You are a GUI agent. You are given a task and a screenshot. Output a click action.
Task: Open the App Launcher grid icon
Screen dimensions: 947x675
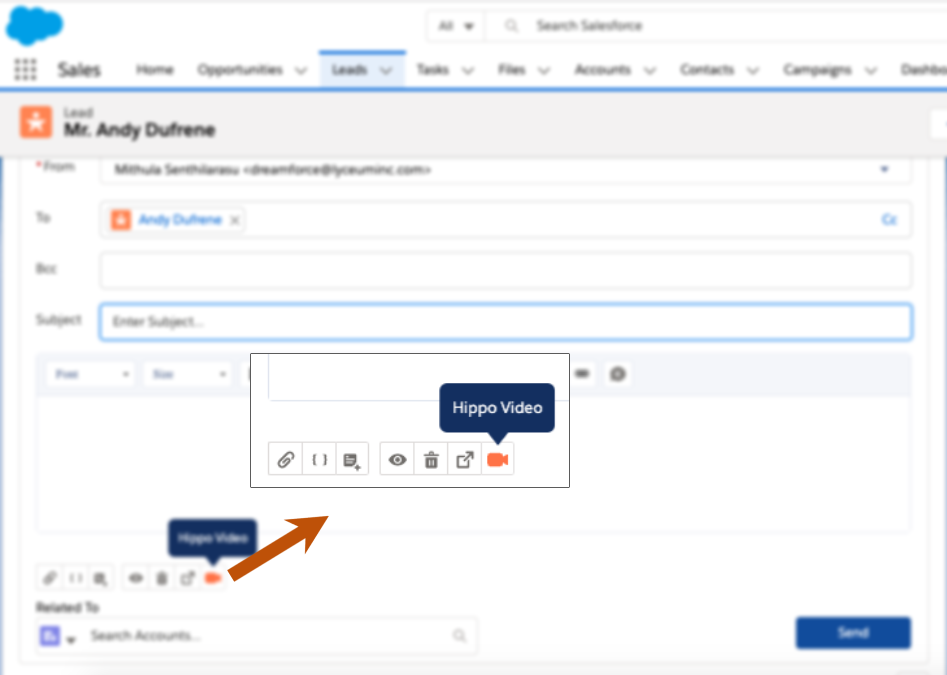point(25,69)
